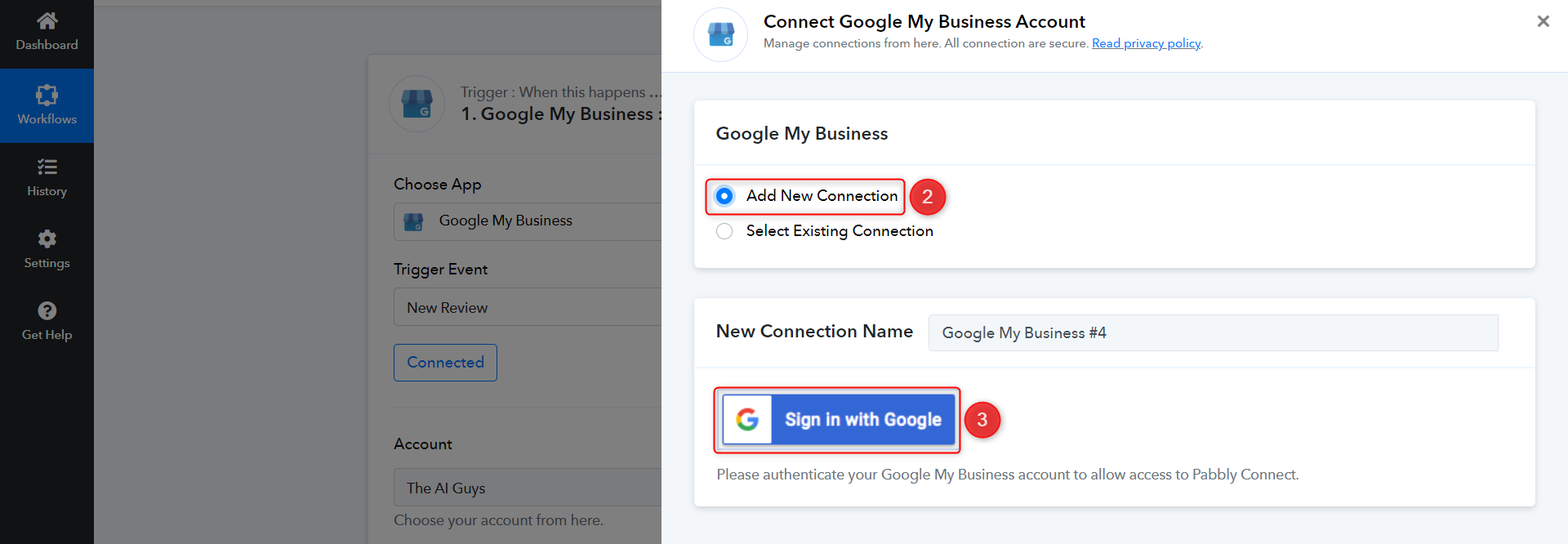Select the Add New Connection radio button

pos(724,196)
